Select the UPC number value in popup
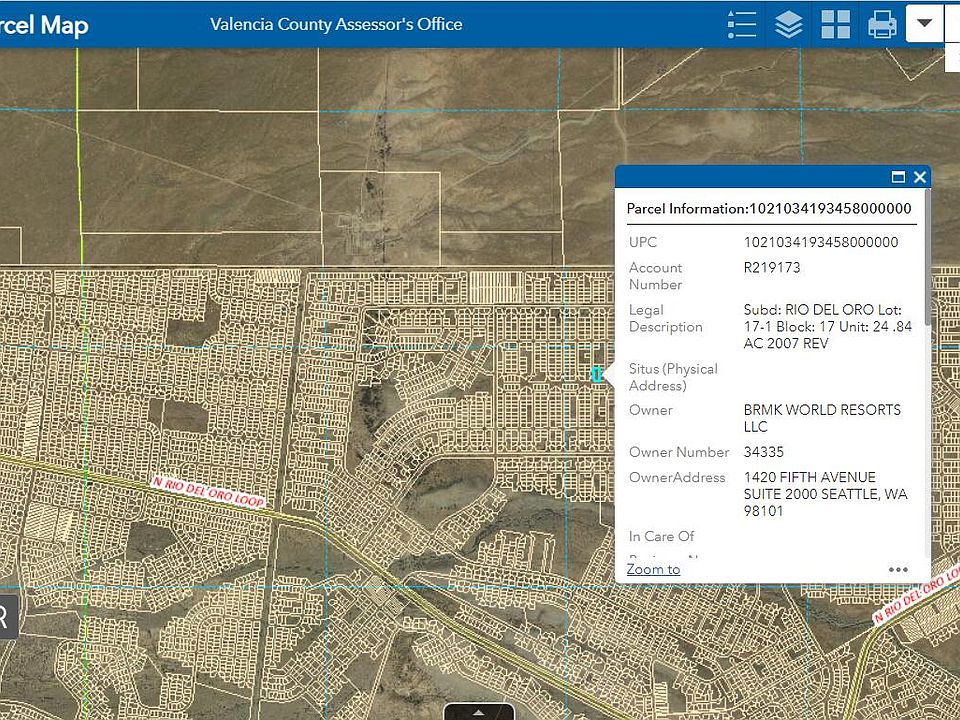The width and height of the screenshot is (960, 720). click(821, 242)
